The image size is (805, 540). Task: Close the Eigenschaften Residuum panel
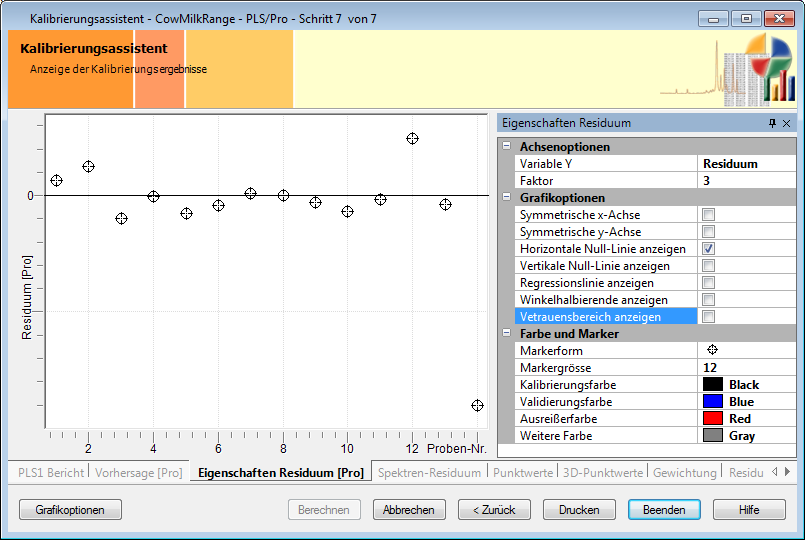786,123
